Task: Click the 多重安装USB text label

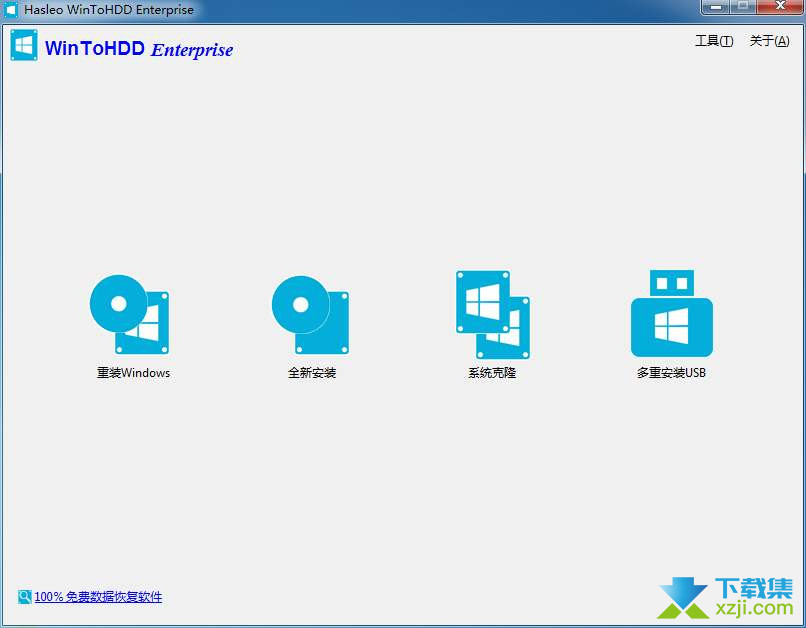Action: (671, 373)
